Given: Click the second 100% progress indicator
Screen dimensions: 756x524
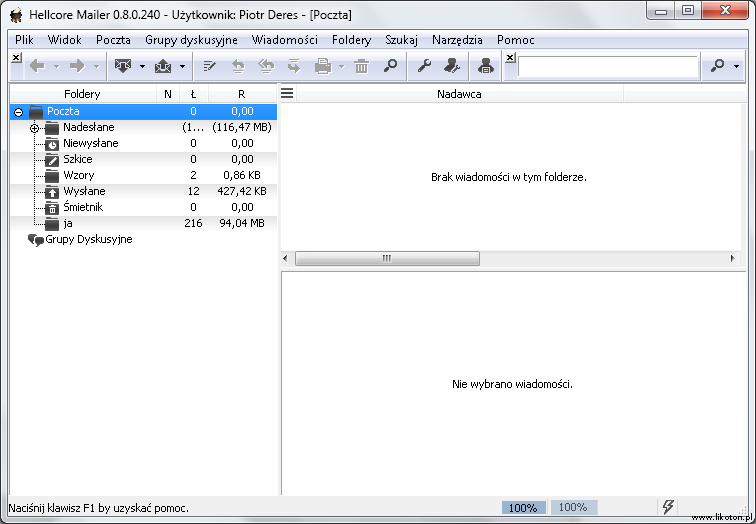Looking at the screenshot, I should (x=573, y=507).
